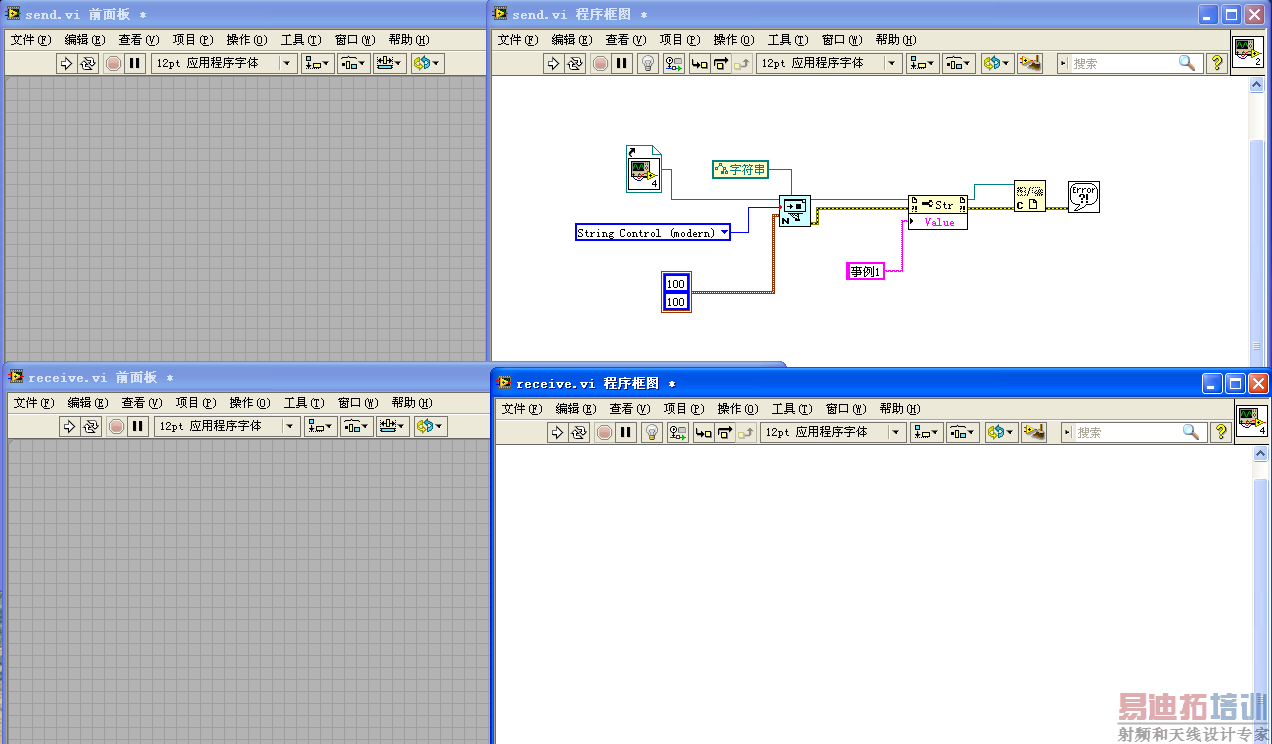The image size is (1272, 744).
Task: Abort execution in receive.vi block diagram
Action: (604, 432)
